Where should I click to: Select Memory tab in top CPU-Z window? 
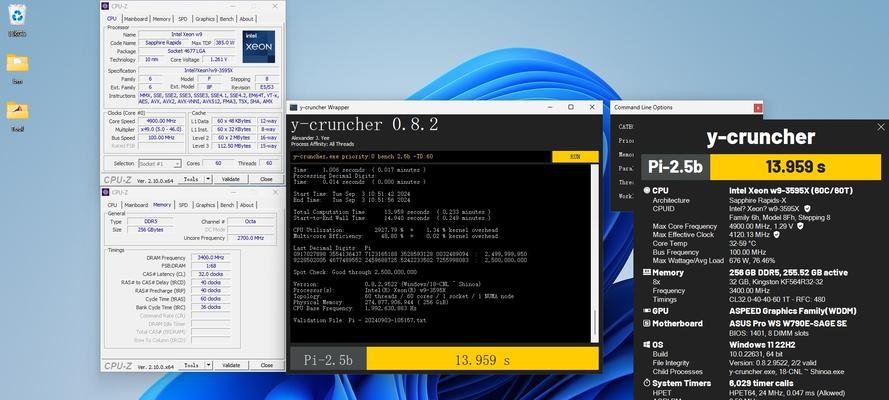coord(162,19)
